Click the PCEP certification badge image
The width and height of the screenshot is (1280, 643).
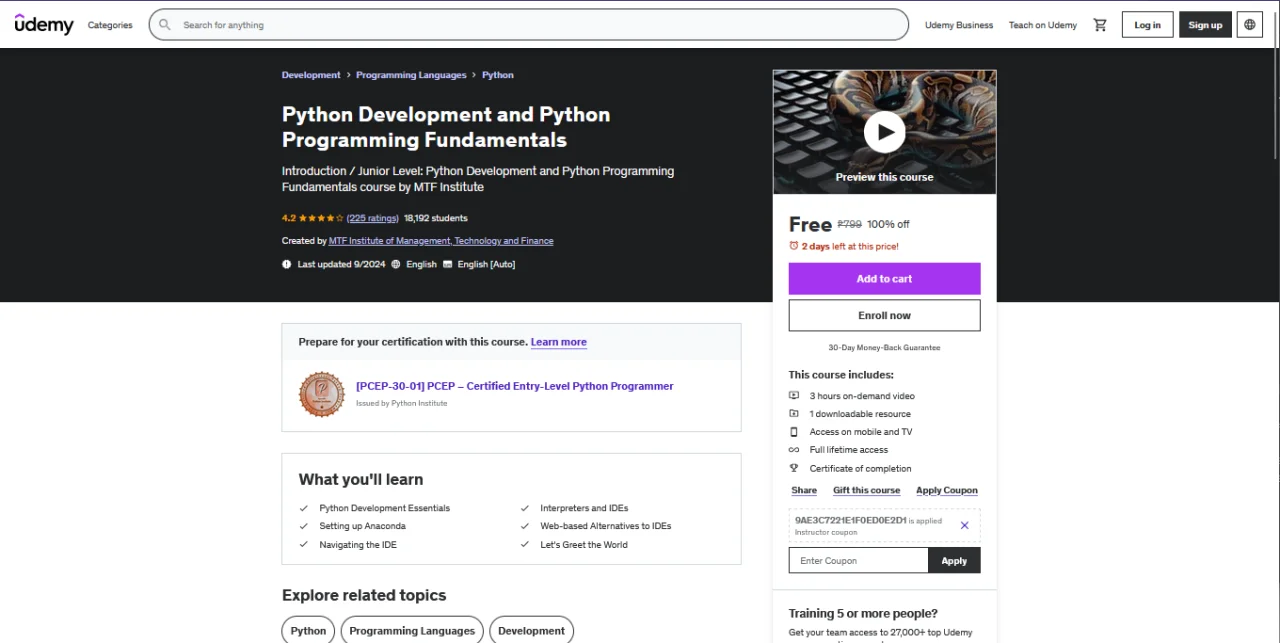tap(322, 394)
